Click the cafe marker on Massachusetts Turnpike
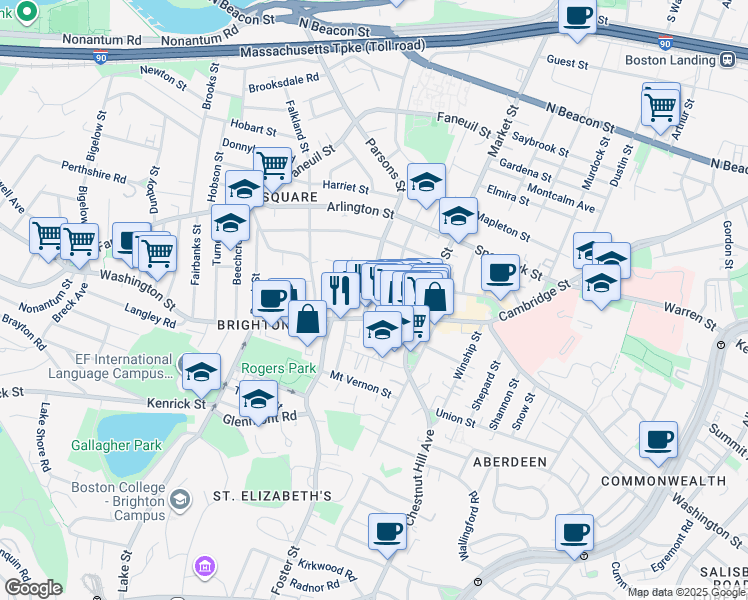Viewport: 748px width, 600px height. (x=577, y=19)
